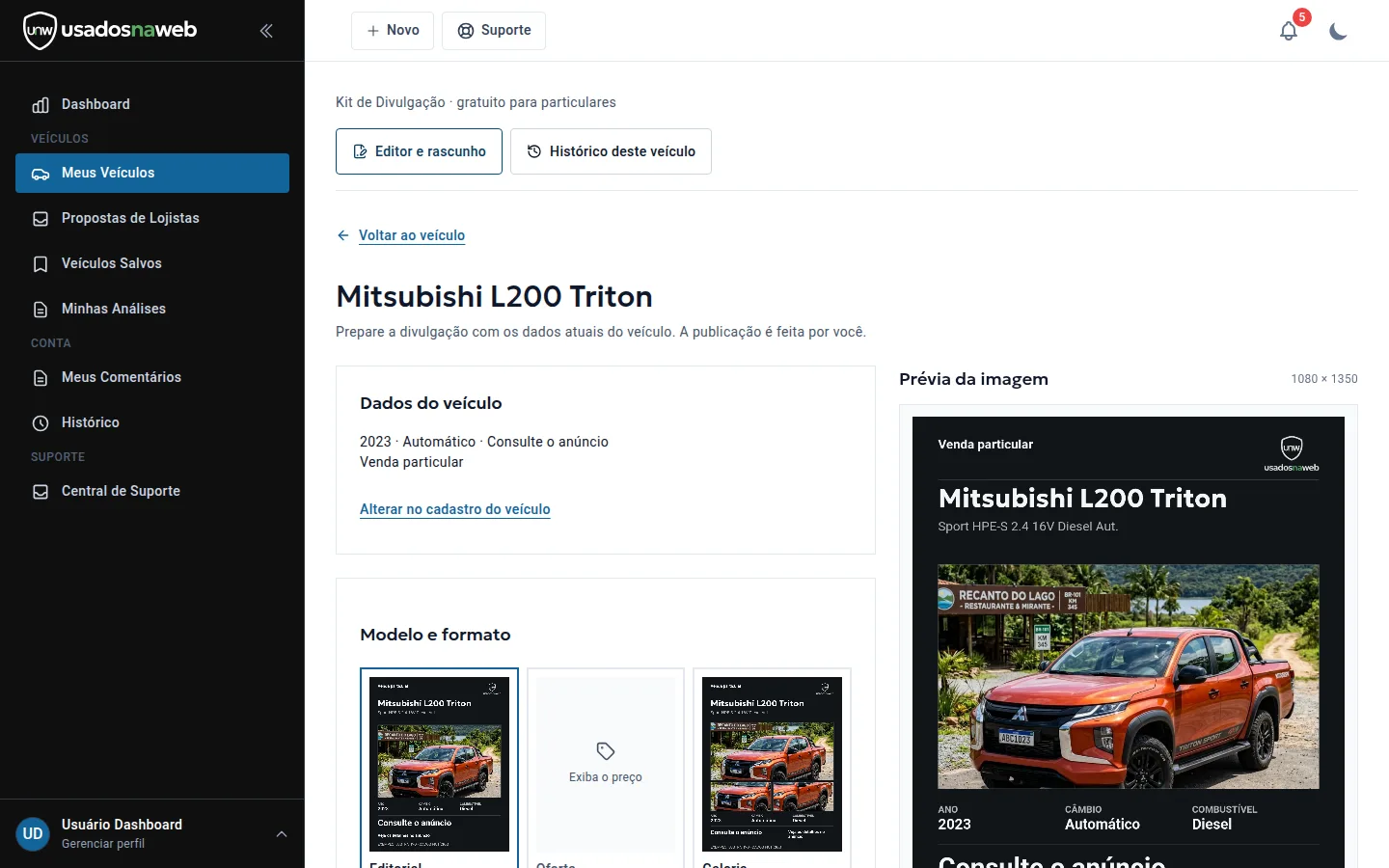Viewport: 1389px width, 868px height.
Task: Switch to the Editor e rascunho tab
Action: [x=419, y=151]
